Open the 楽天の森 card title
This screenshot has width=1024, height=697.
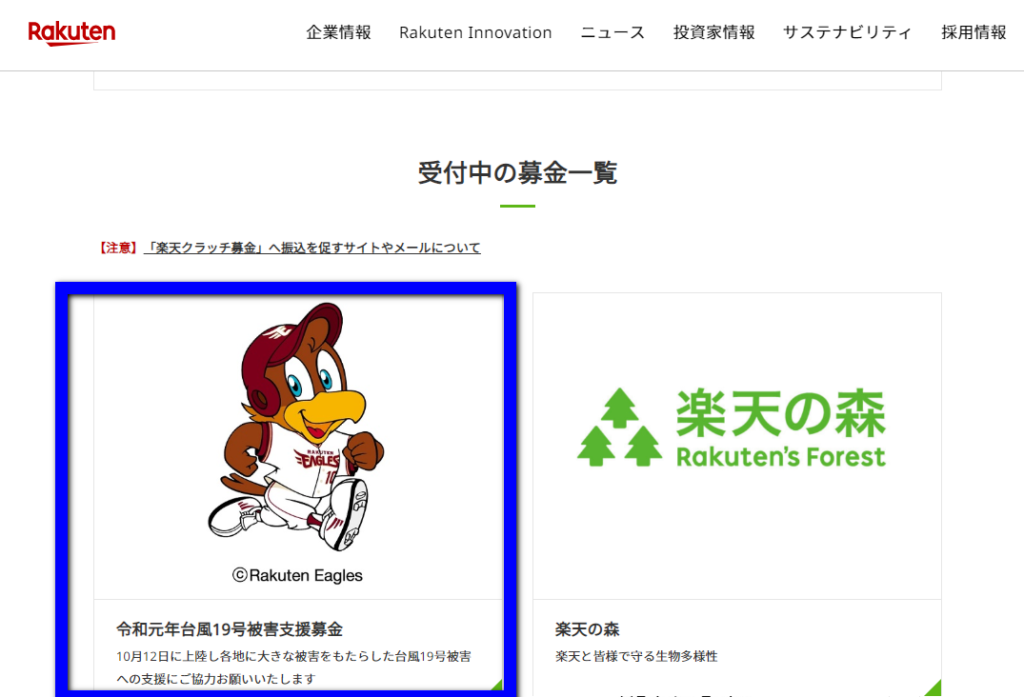tap(587, 629)
